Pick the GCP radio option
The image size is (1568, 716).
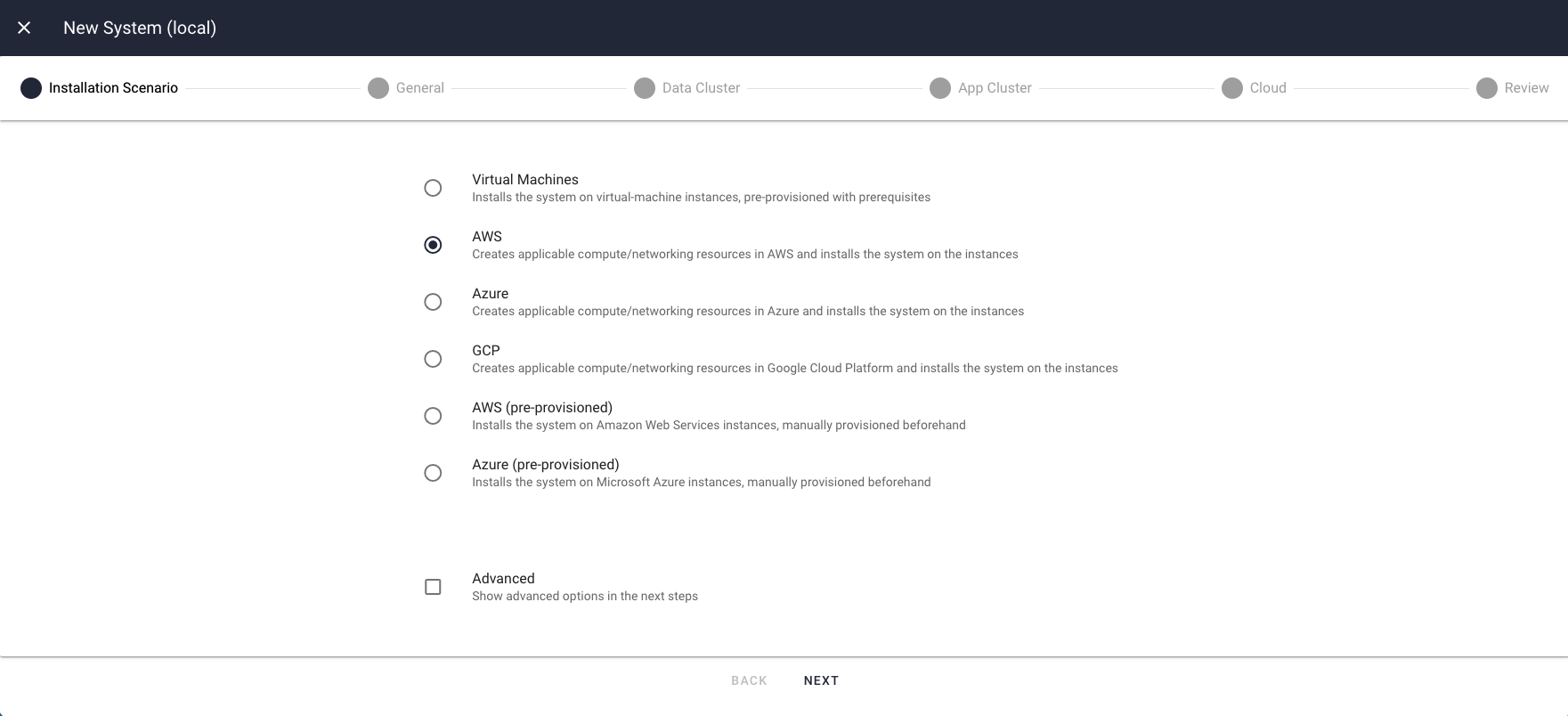point(433,359)
